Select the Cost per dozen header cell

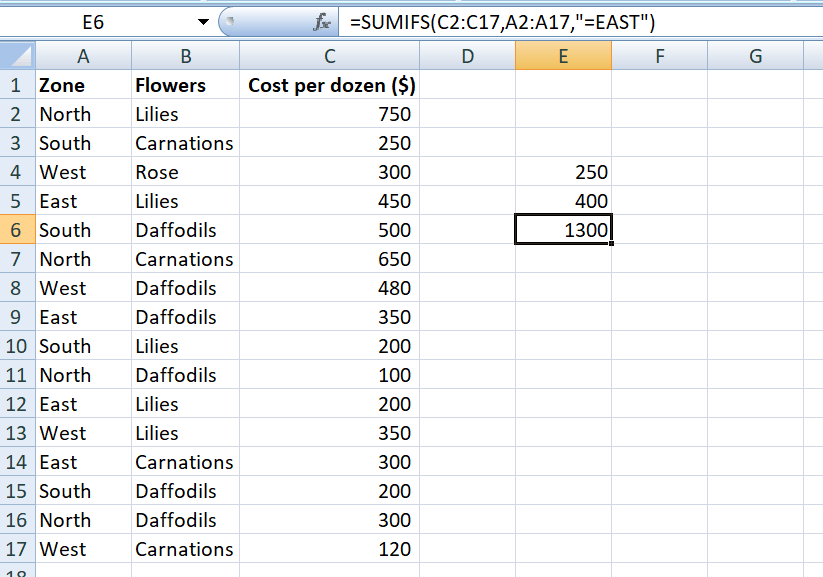329,85
